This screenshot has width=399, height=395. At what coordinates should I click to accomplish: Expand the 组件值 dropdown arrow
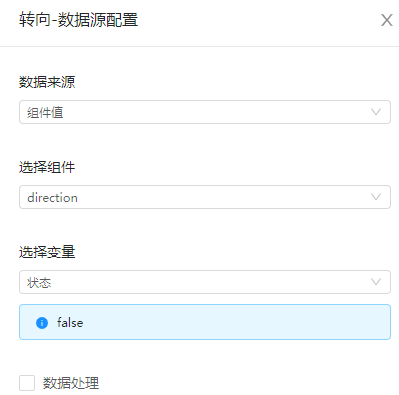tap(376, 112)
